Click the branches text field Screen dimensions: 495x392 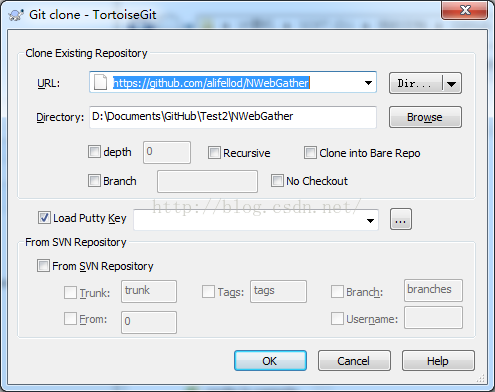(433, 290)
